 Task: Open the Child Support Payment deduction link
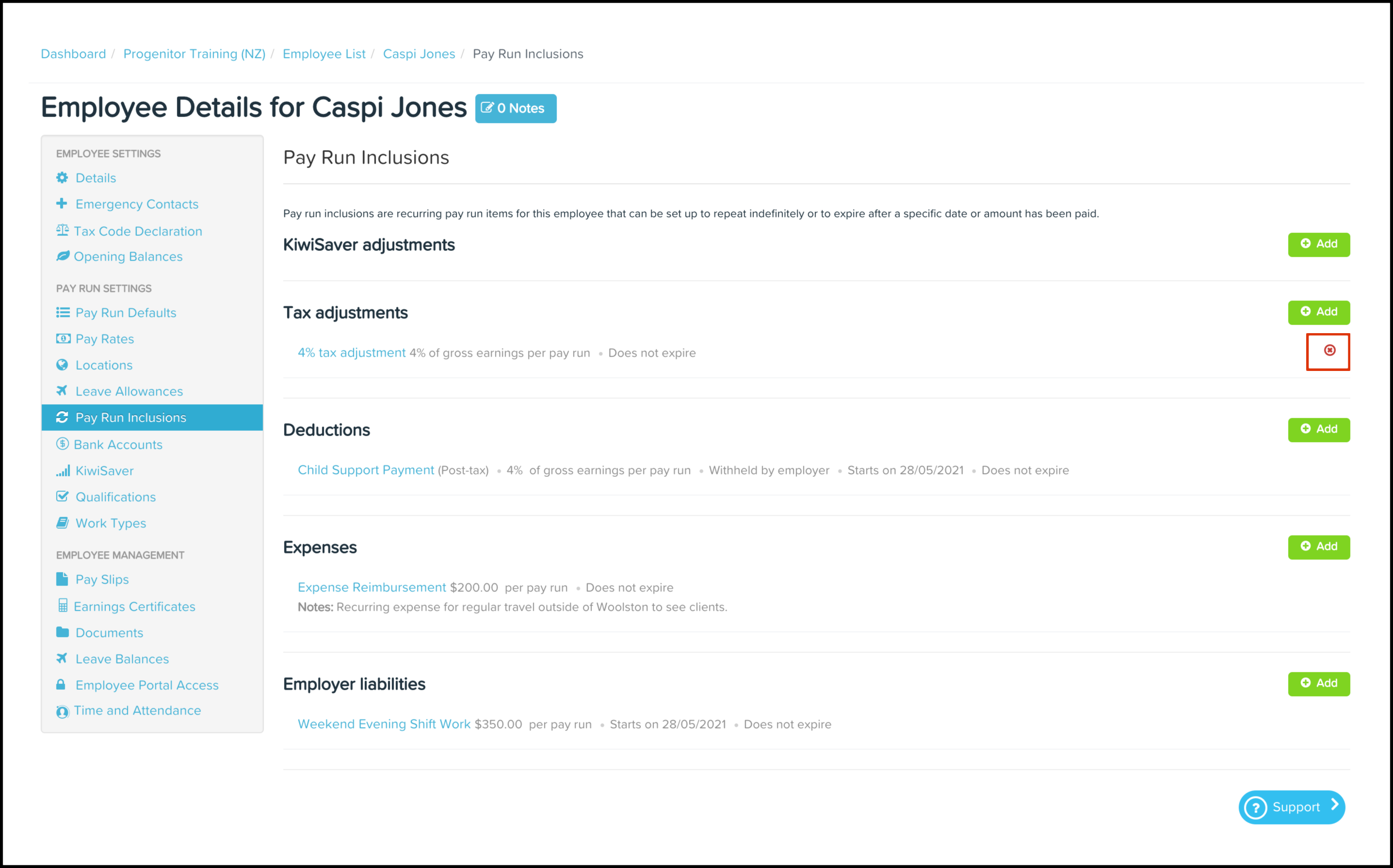[x=366, y=470]
